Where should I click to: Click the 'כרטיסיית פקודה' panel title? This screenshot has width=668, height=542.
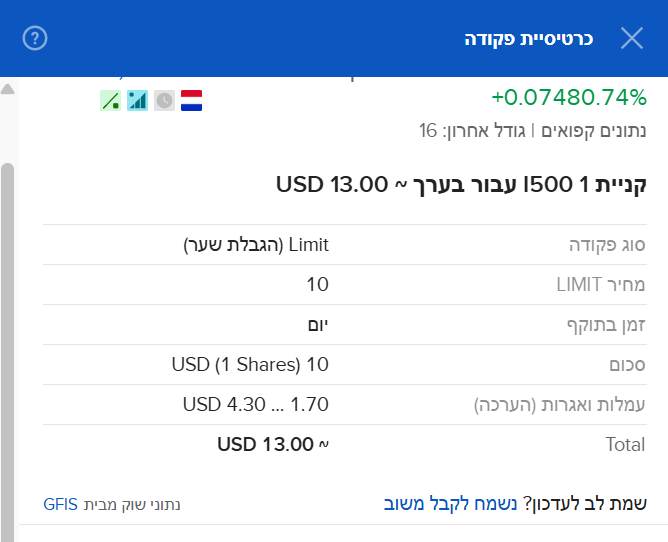[528, 39]
